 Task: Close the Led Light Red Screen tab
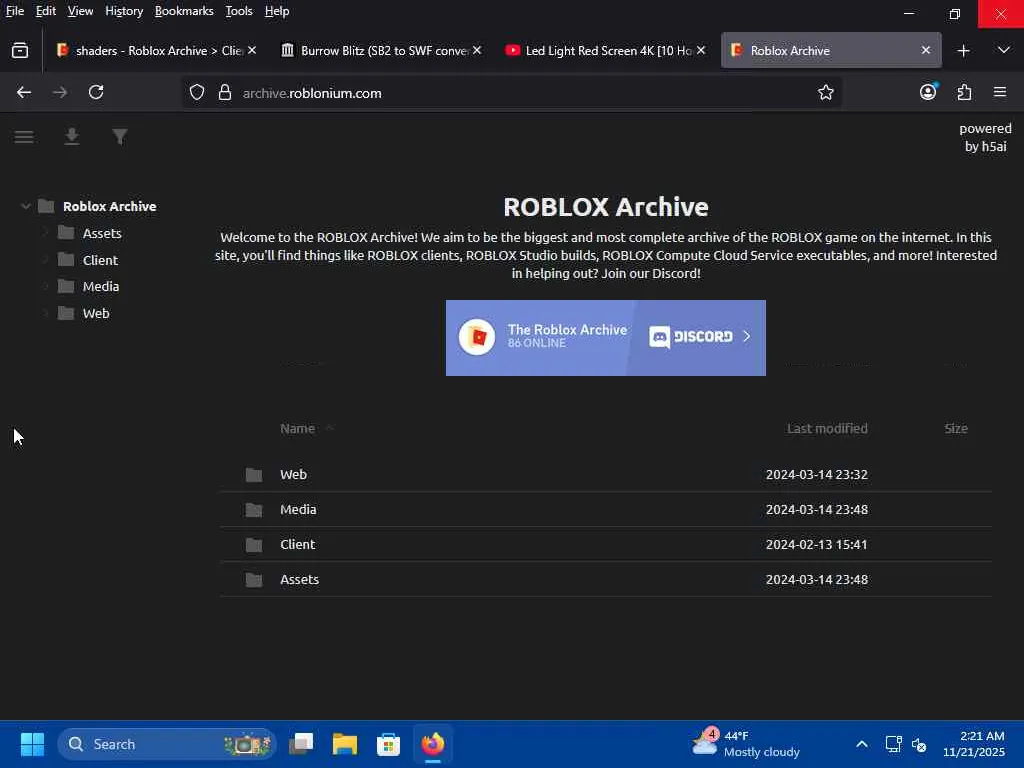pyautogui.click(x=701, y=50)
